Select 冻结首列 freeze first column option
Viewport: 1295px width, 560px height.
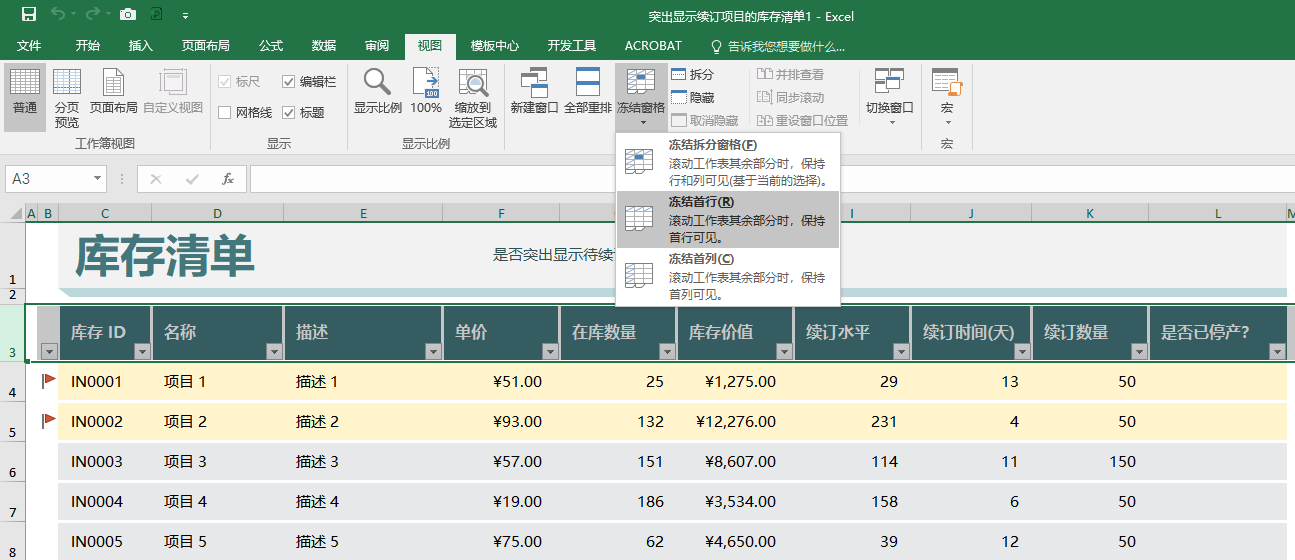[728, 276]
